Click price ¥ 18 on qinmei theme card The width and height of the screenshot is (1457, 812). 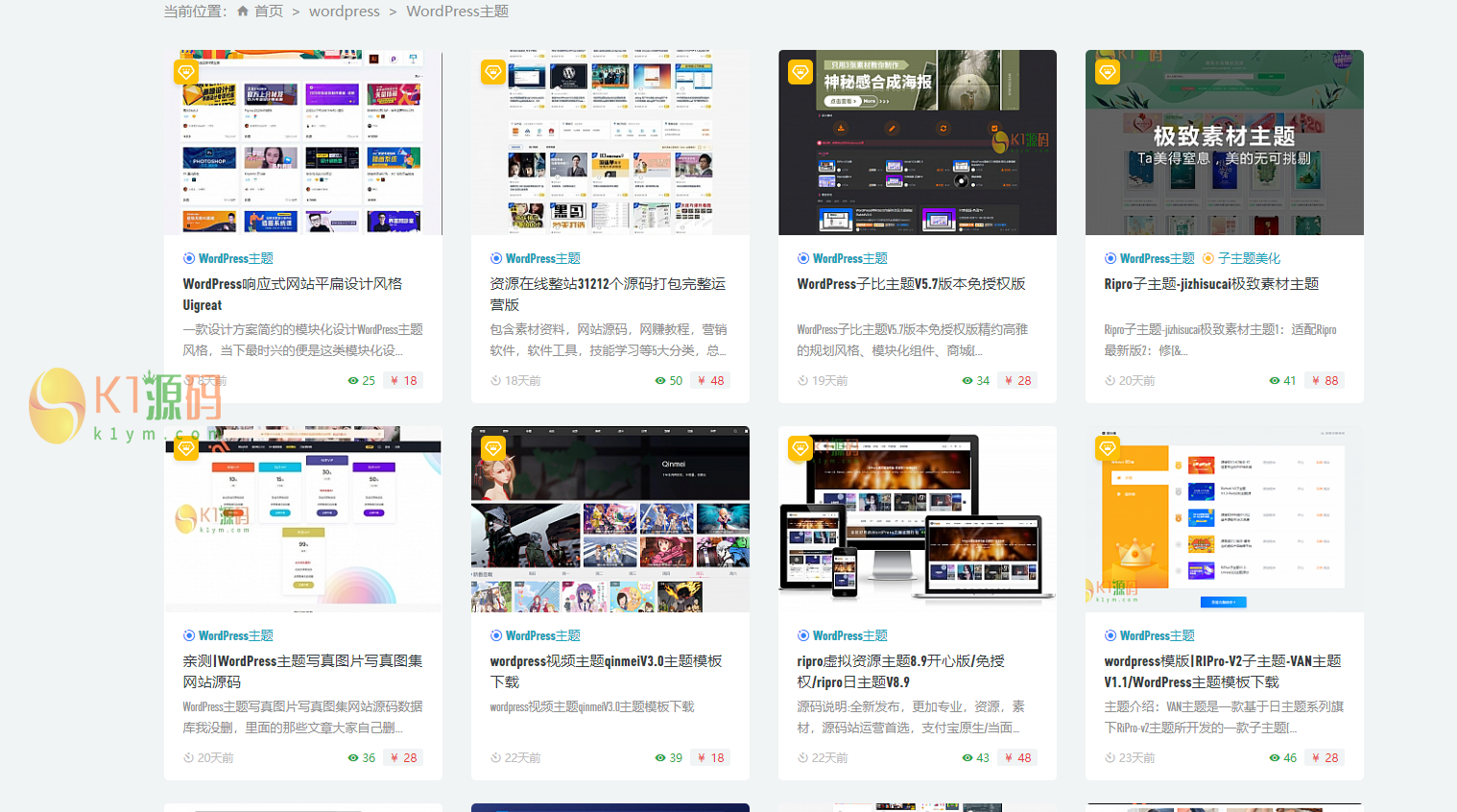[x=710, y=757]
